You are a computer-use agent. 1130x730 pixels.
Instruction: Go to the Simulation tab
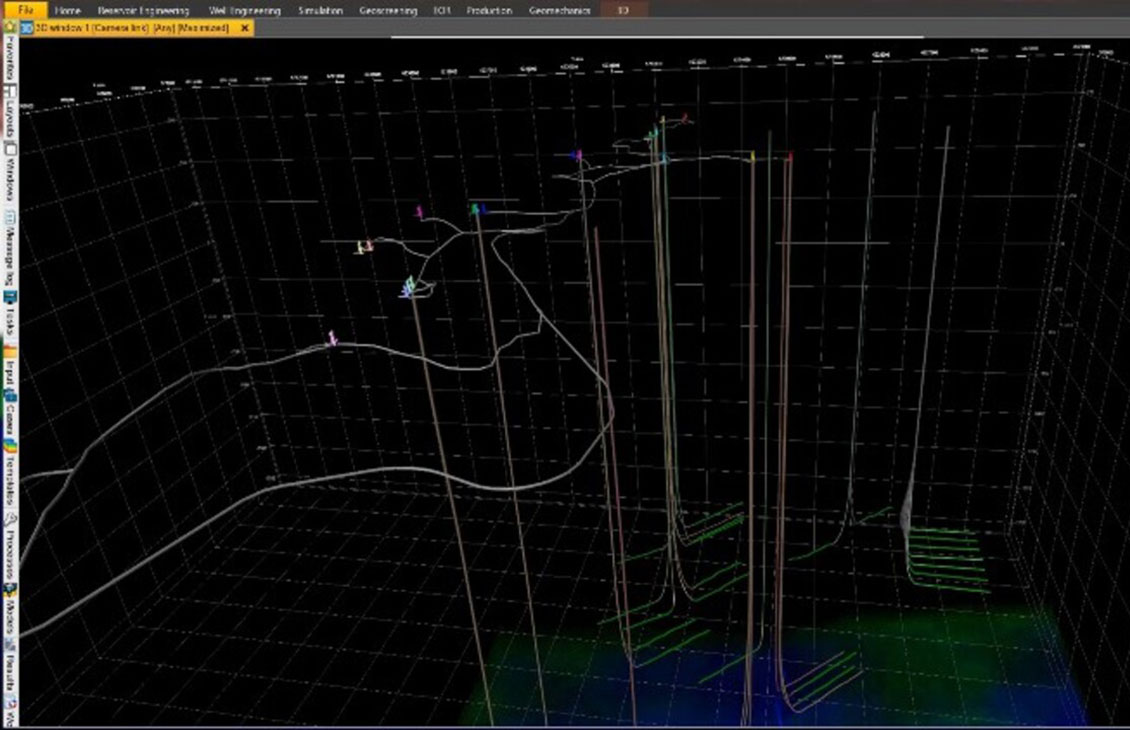click(320, 10)
